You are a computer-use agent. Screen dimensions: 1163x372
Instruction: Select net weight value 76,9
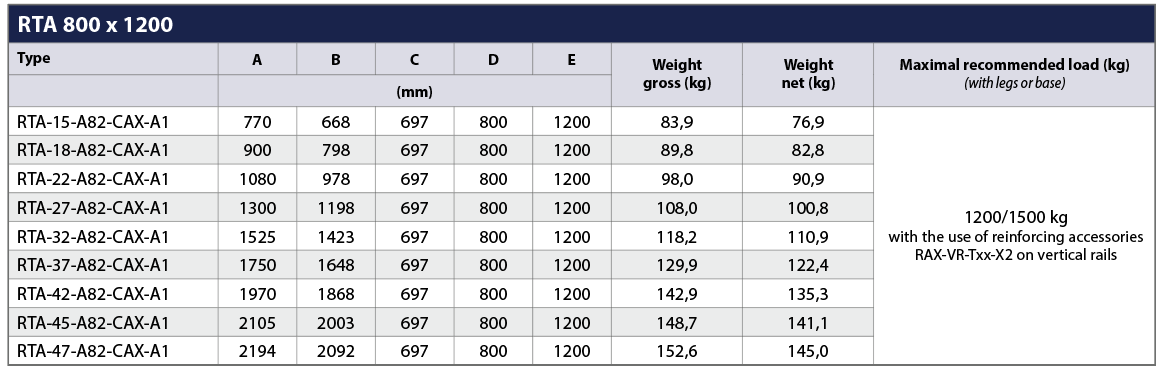pyautogui.click(x=808, y=122)
